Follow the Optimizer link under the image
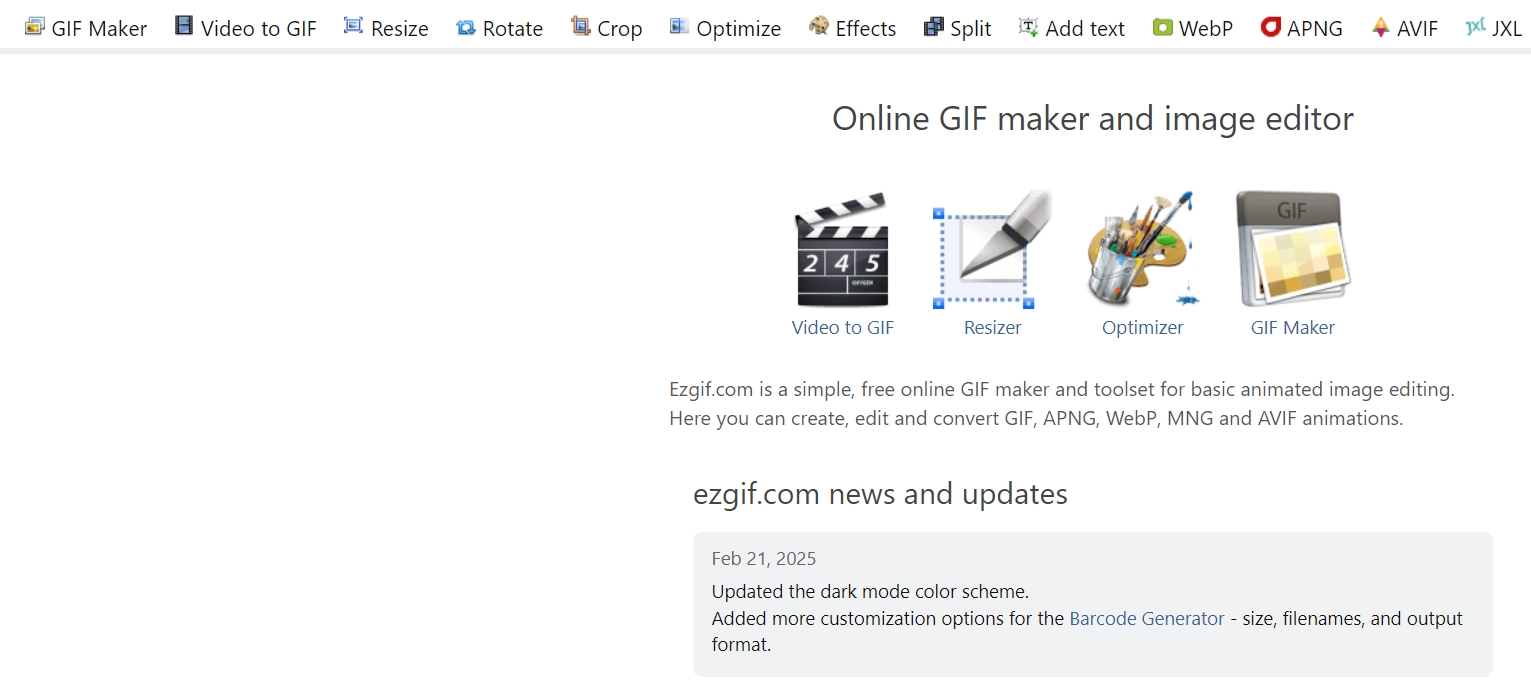Screen dimensions: 1531x681 [1143, 328]
